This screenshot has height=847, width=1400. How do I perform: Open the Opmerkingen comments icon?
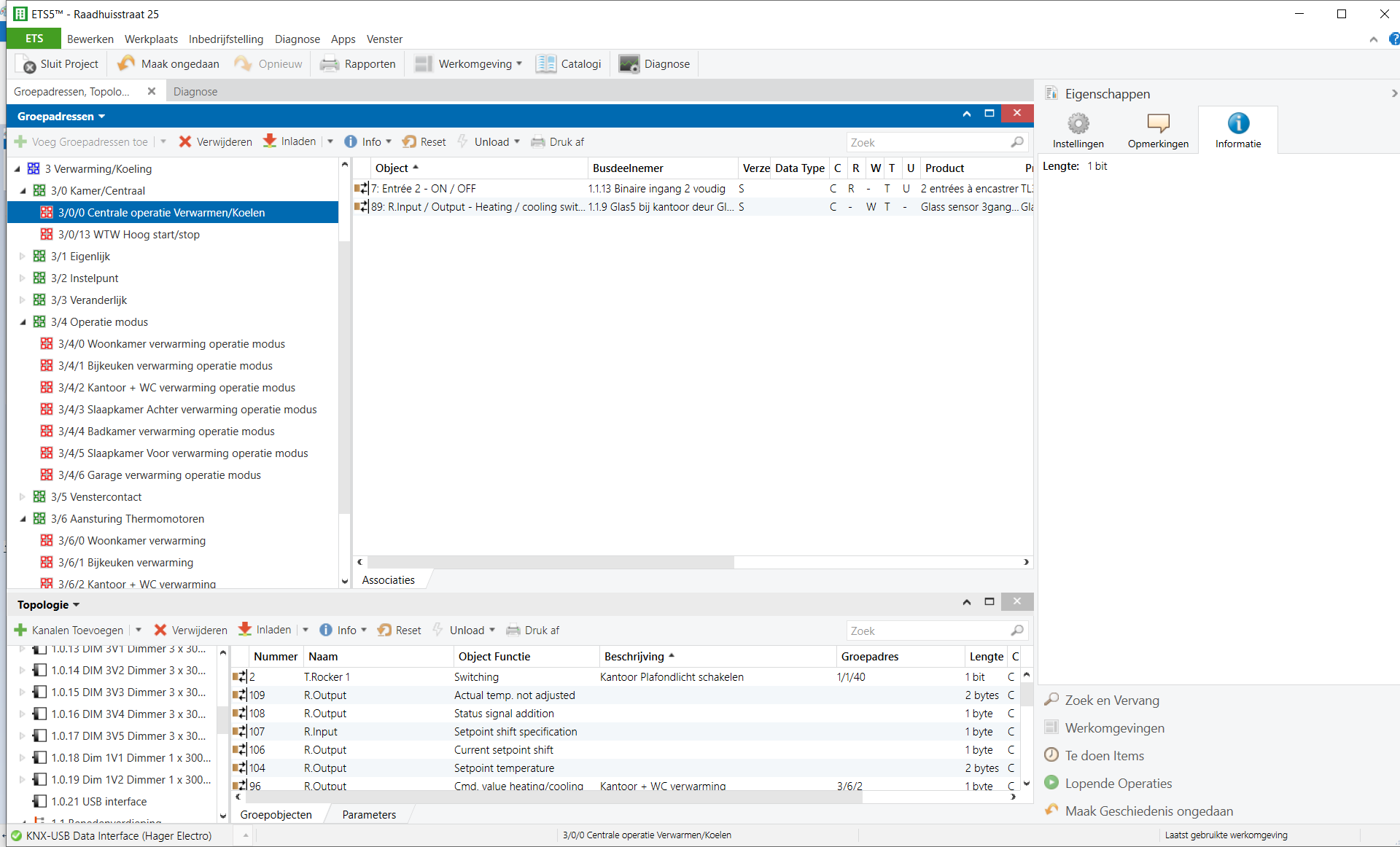coord(1158,123)
